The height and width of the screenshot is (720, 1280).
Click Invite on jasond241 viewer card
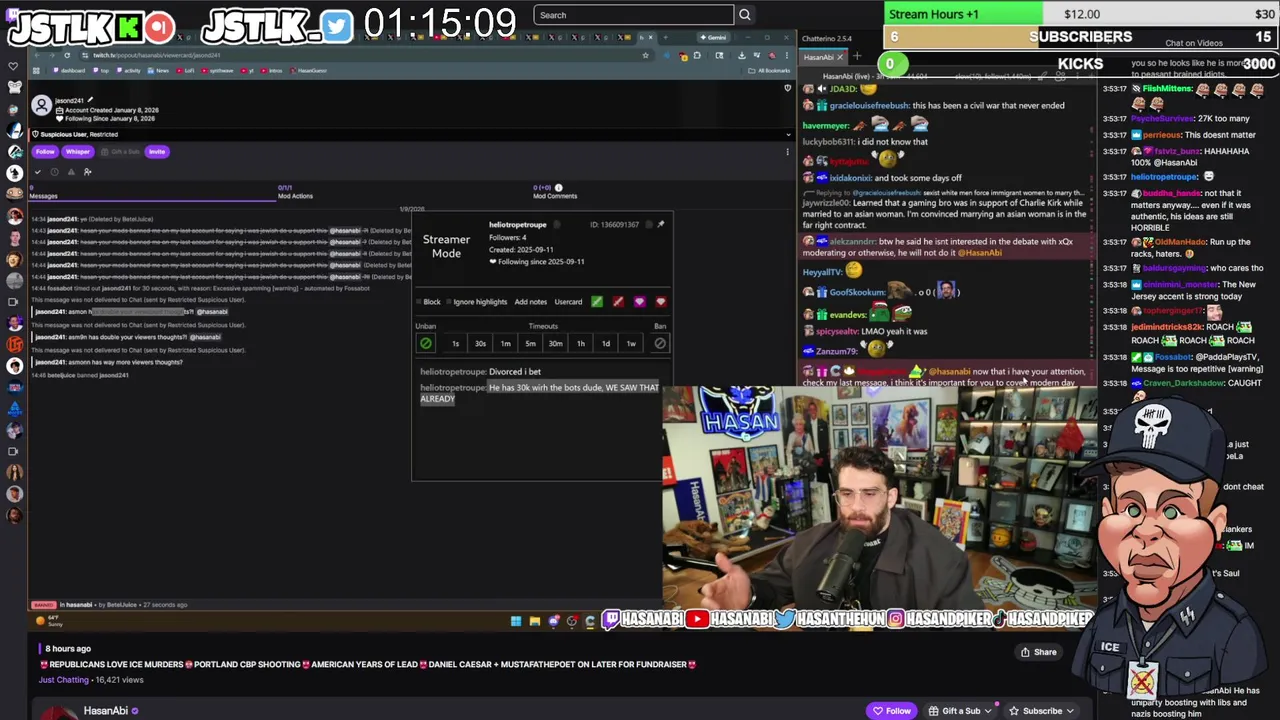coord(157,152)
